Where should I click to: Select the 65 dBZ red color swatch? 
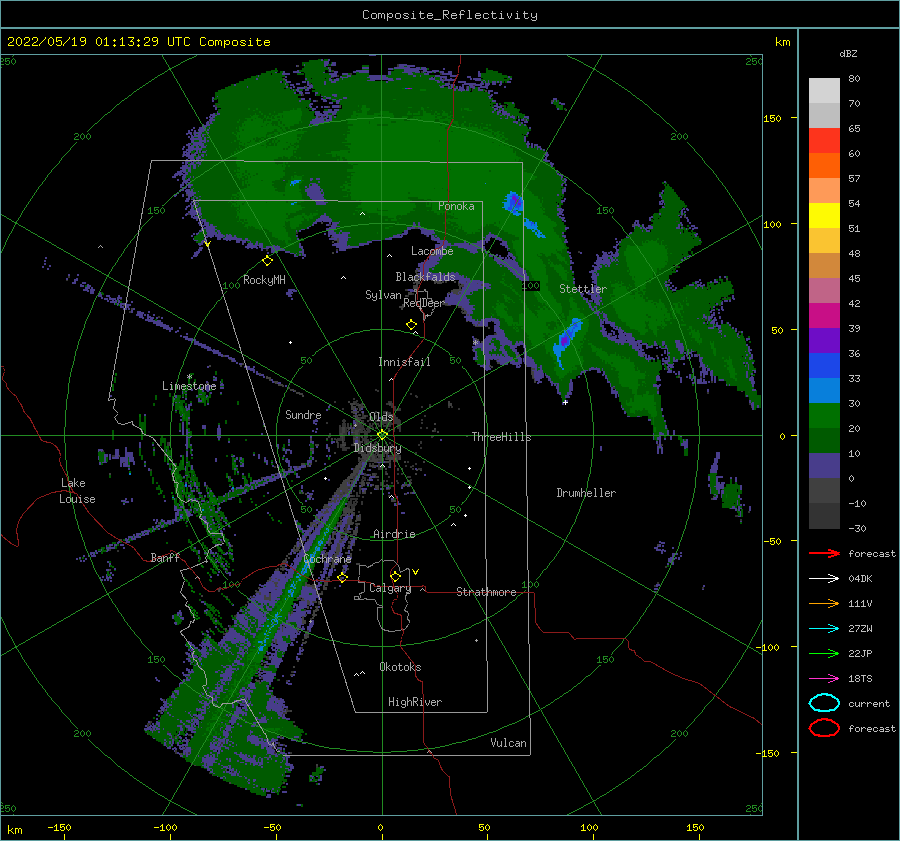pyautogui.click(x=824, y=141)
